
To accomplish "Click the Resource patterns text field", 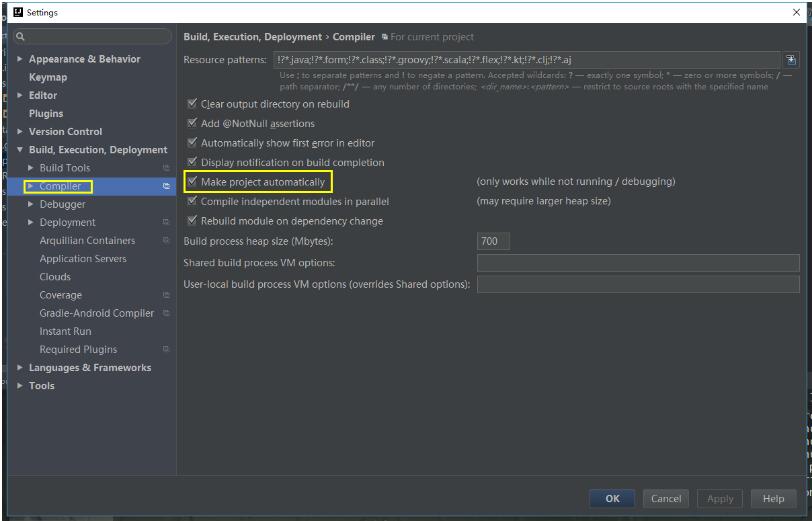I will click(526, 60).
